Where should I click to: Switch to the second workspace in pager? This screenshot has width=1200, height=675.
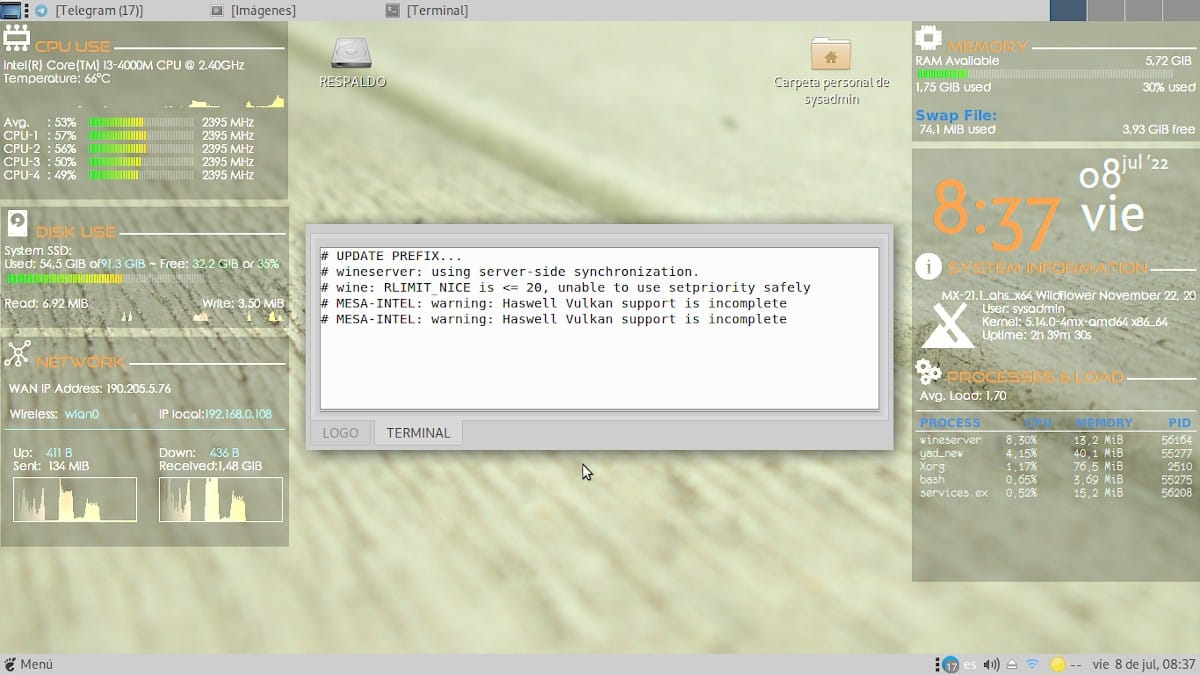1105,10
